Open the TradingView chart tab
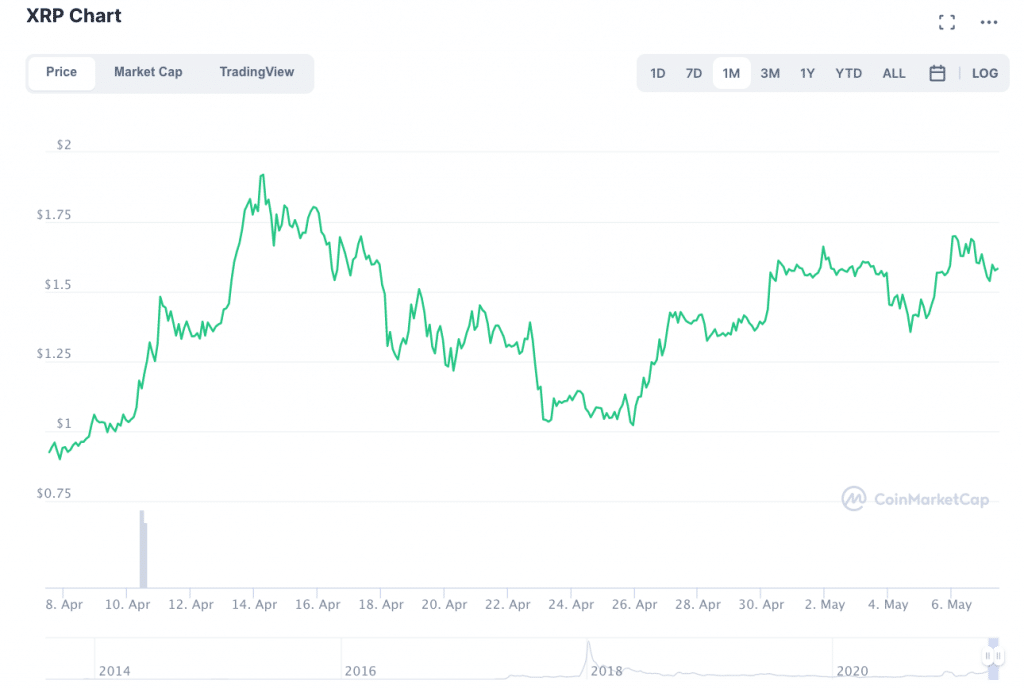The width and height of the screenshot is (1024, 689). [x=257, y=72]
